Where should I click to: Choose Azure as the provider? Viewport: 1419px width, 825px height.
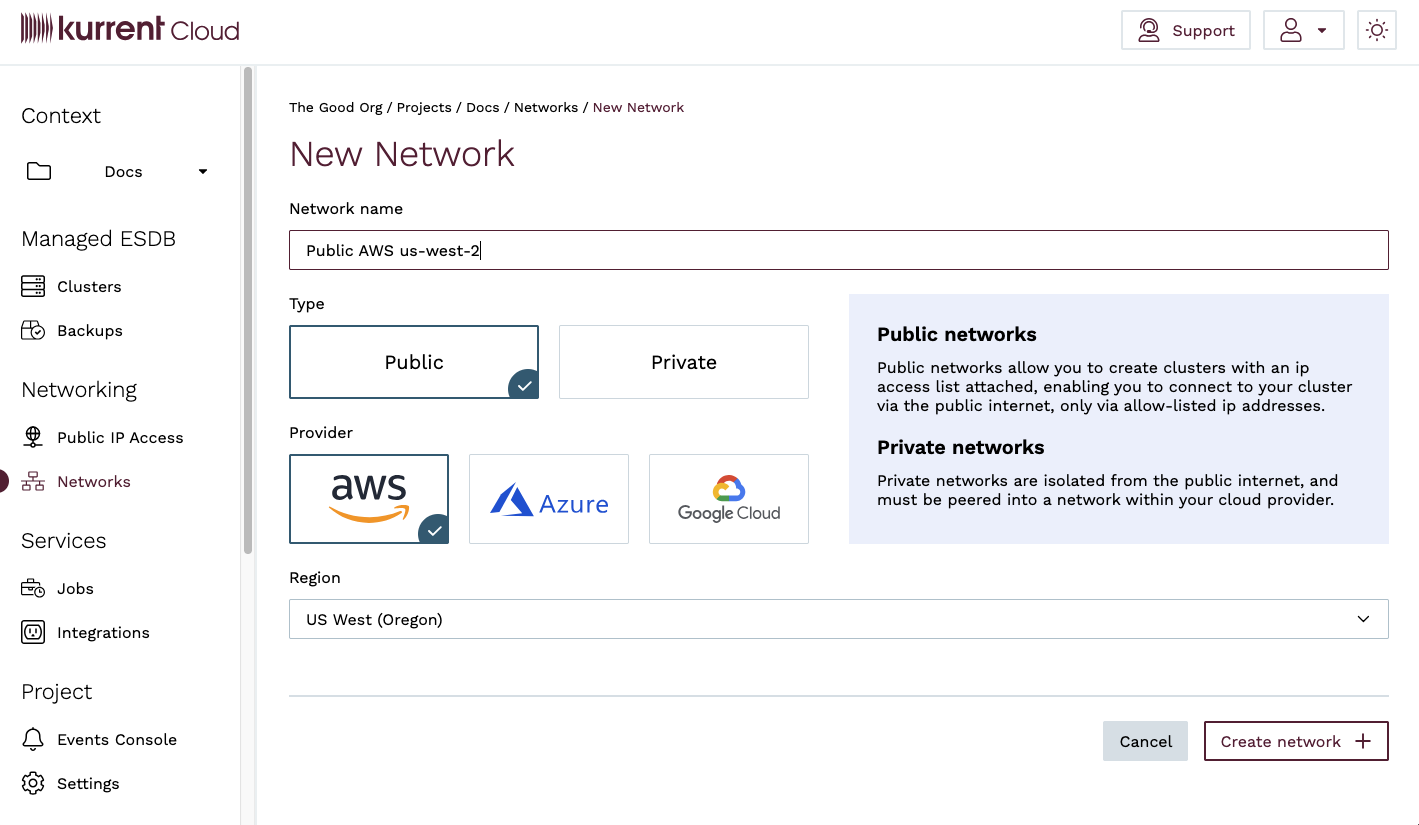[x=548, y=498]
